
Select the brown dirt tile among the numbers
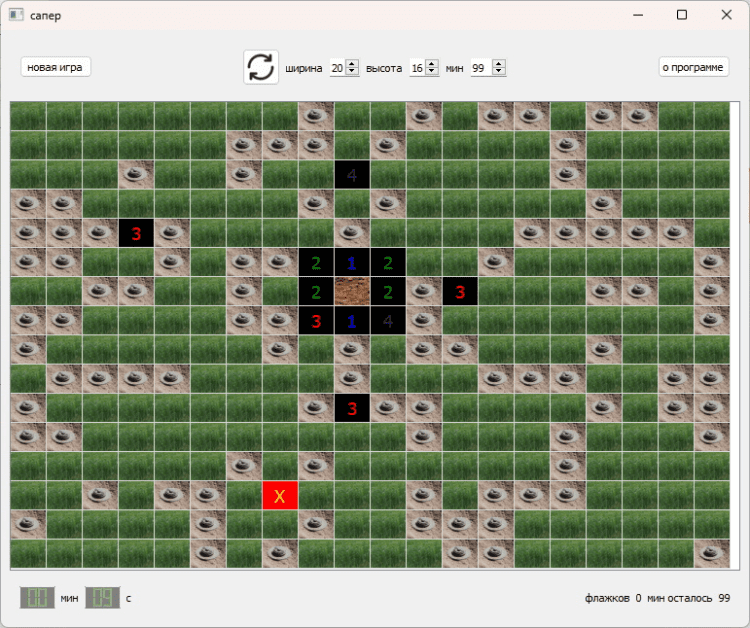352,292
